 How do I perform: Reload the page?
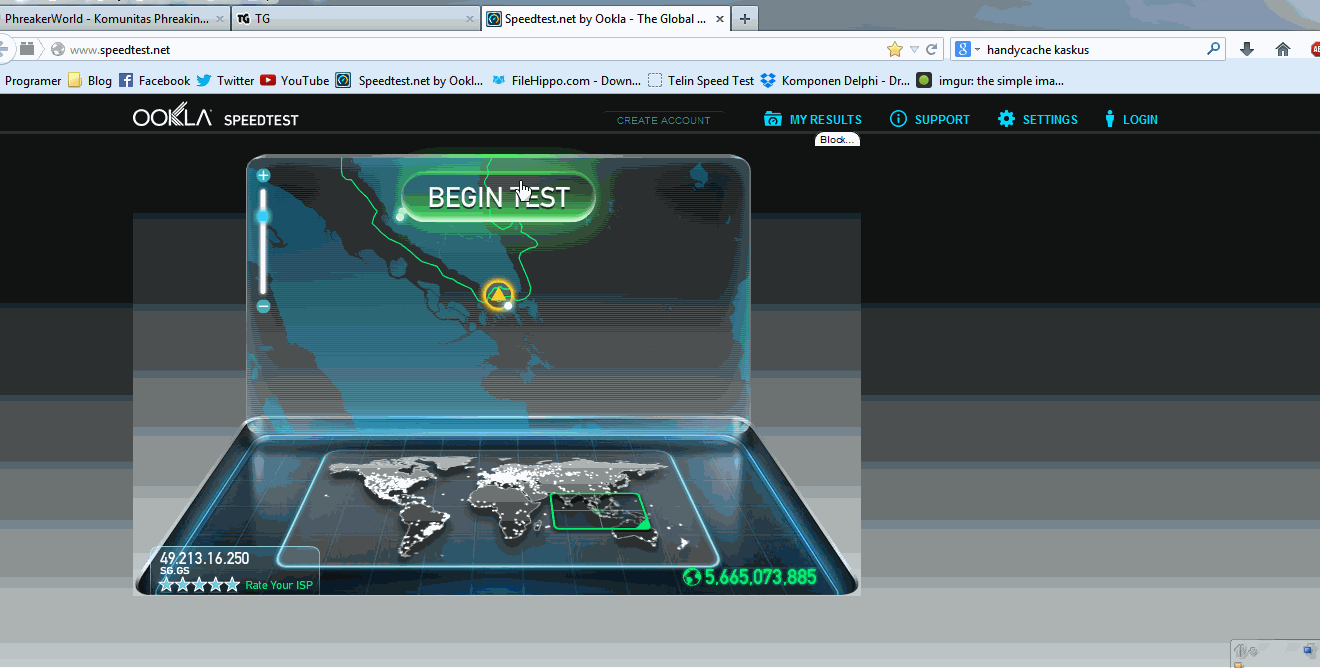tap(931, 49)
